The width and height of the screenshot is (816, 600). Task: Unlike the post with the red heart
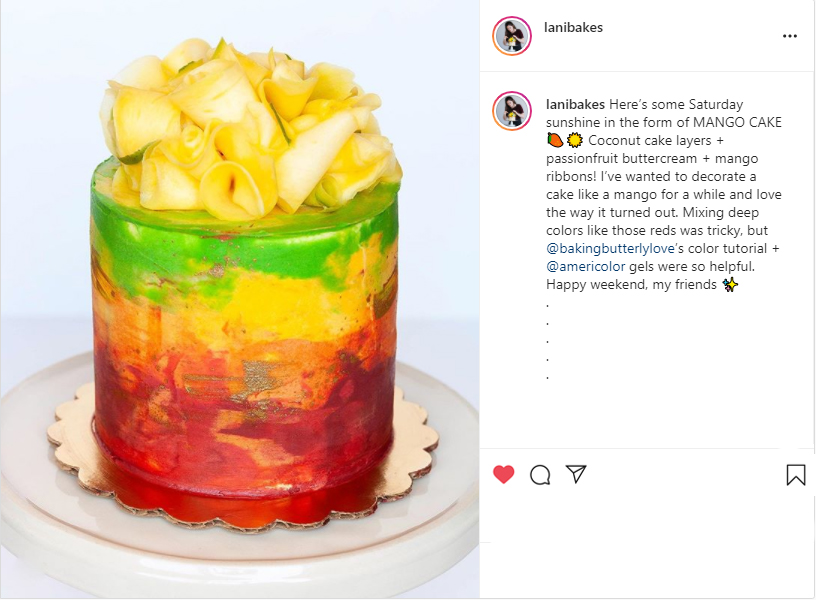tap(503, 474)
